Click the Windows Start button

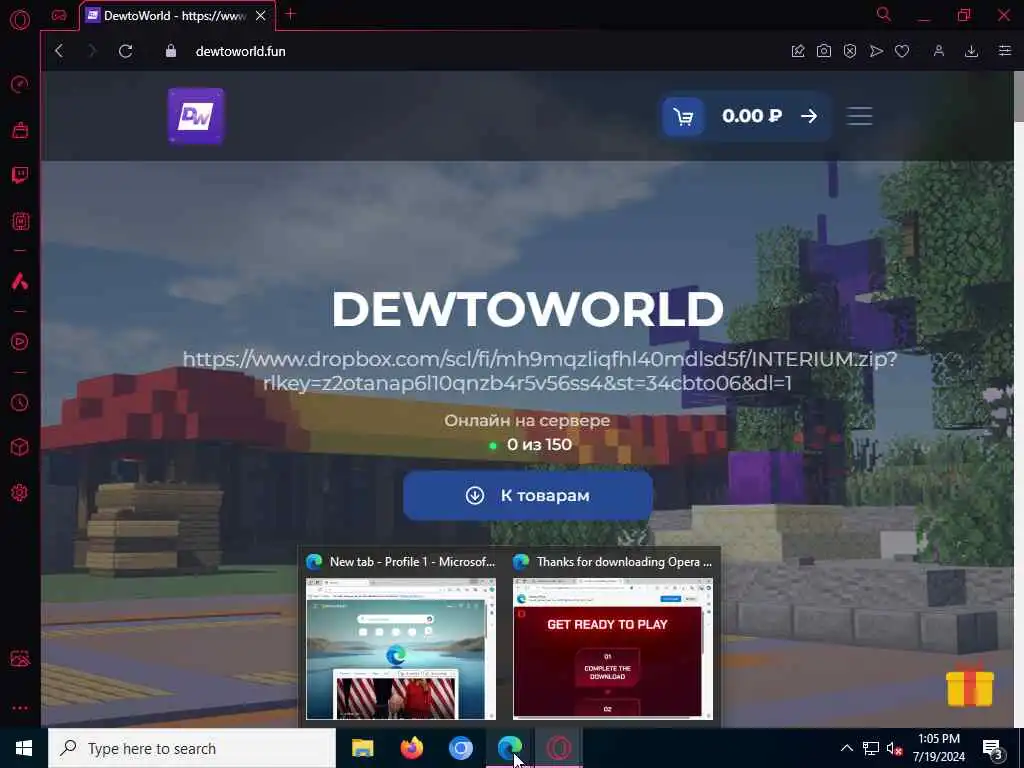pos(24,748)
